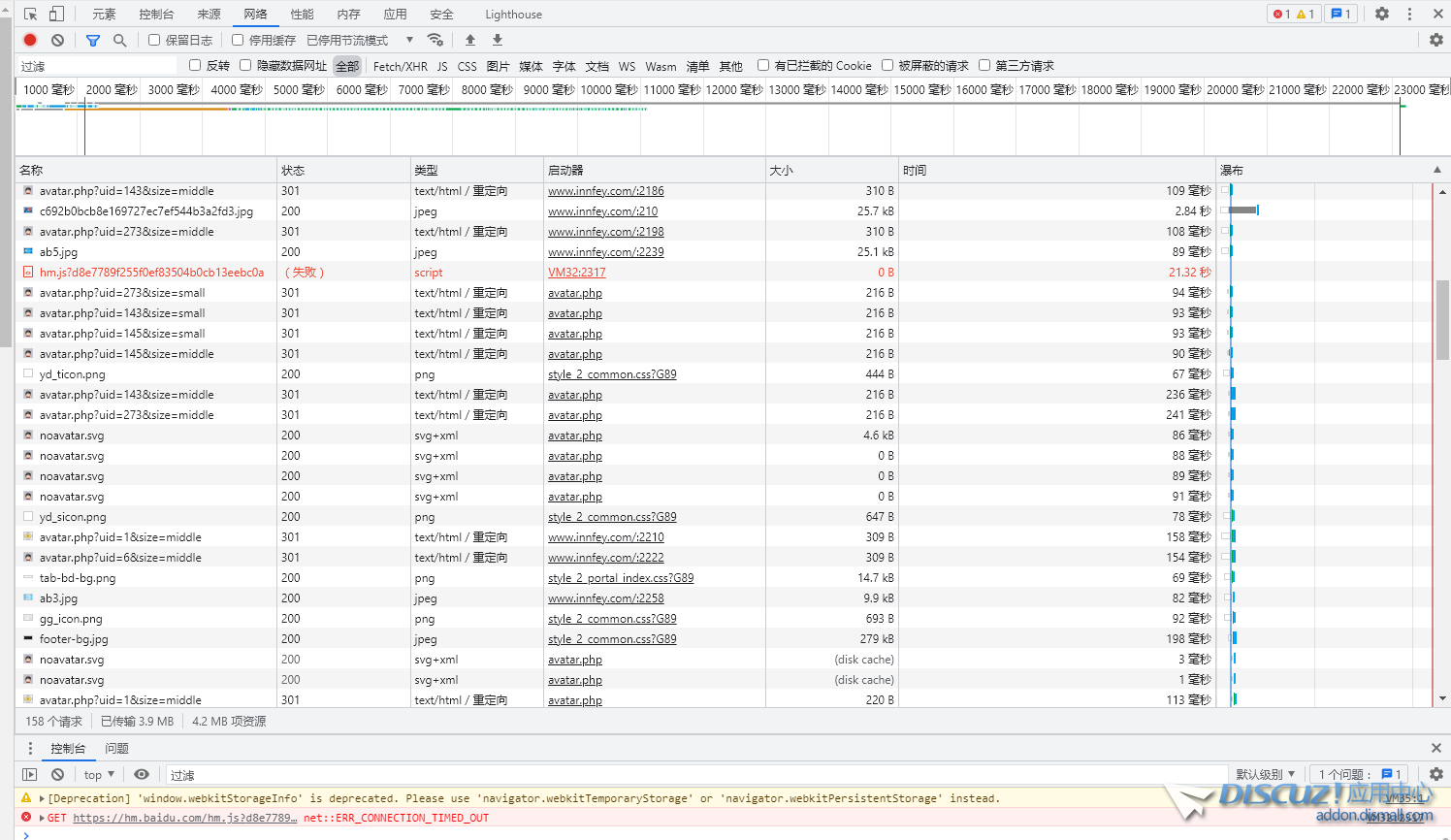Viewport: 1451px width, 840px height.
Task: Check the 停用缓存 option
Action: 238,40
